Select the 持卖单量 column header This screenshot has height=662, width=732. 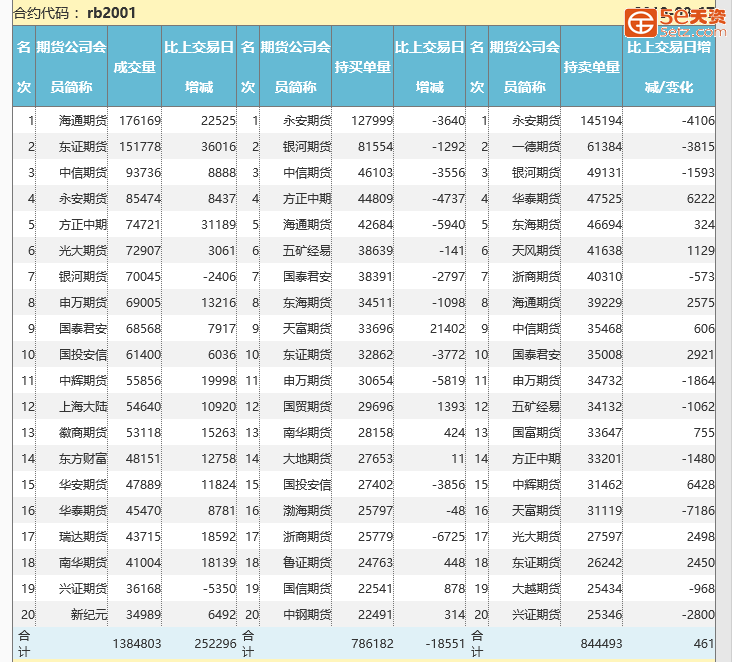[x=591, y=67]
